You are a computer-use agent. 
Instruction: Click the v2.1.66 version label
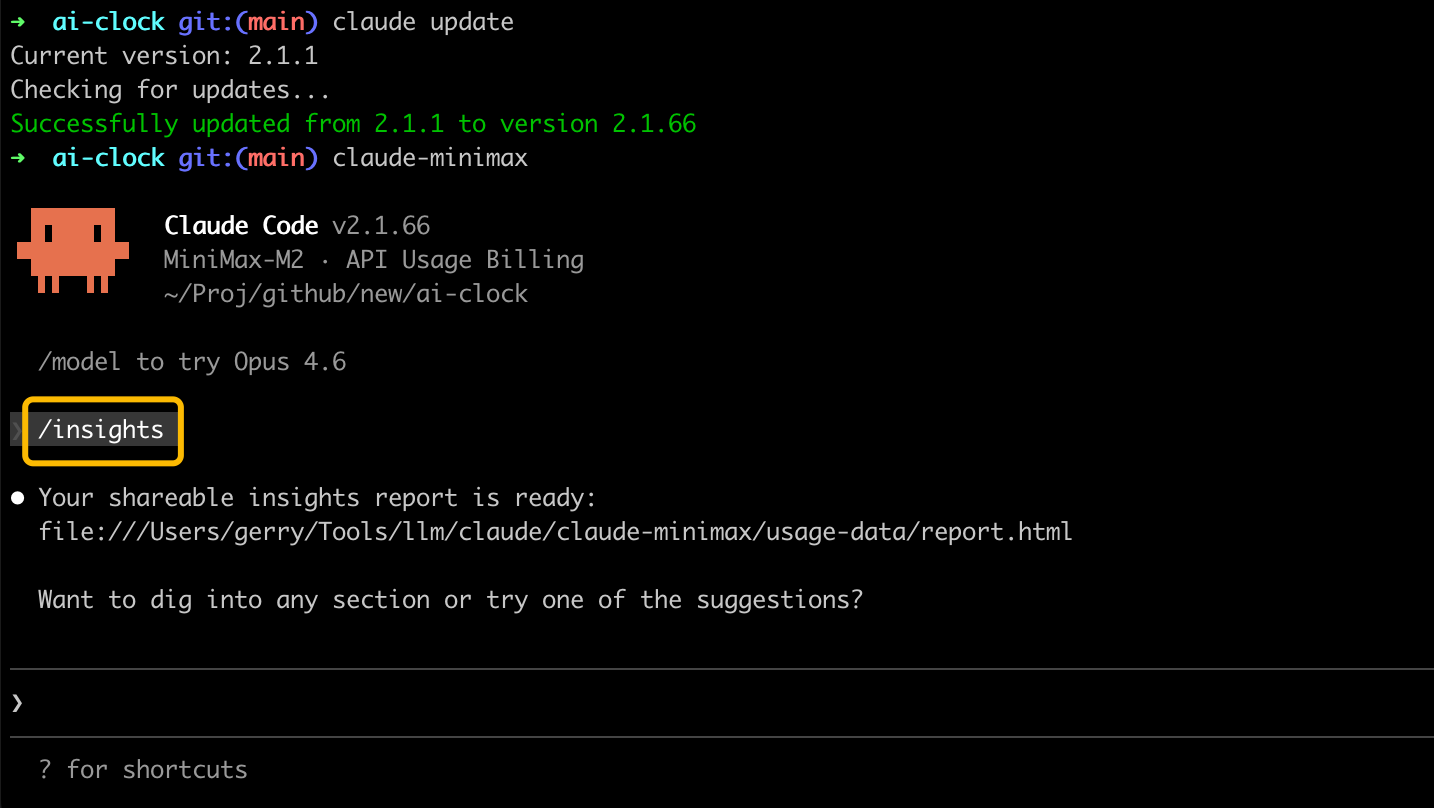click(380, 226)
